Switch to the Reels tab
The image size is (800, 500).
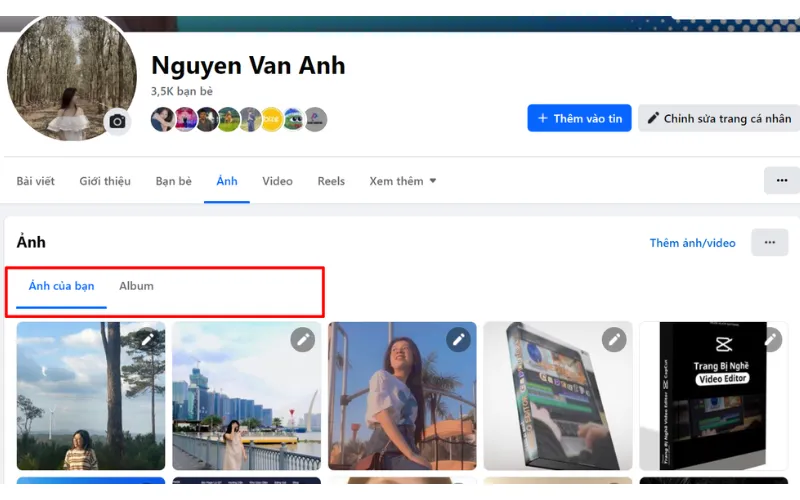tap(331, 181)
